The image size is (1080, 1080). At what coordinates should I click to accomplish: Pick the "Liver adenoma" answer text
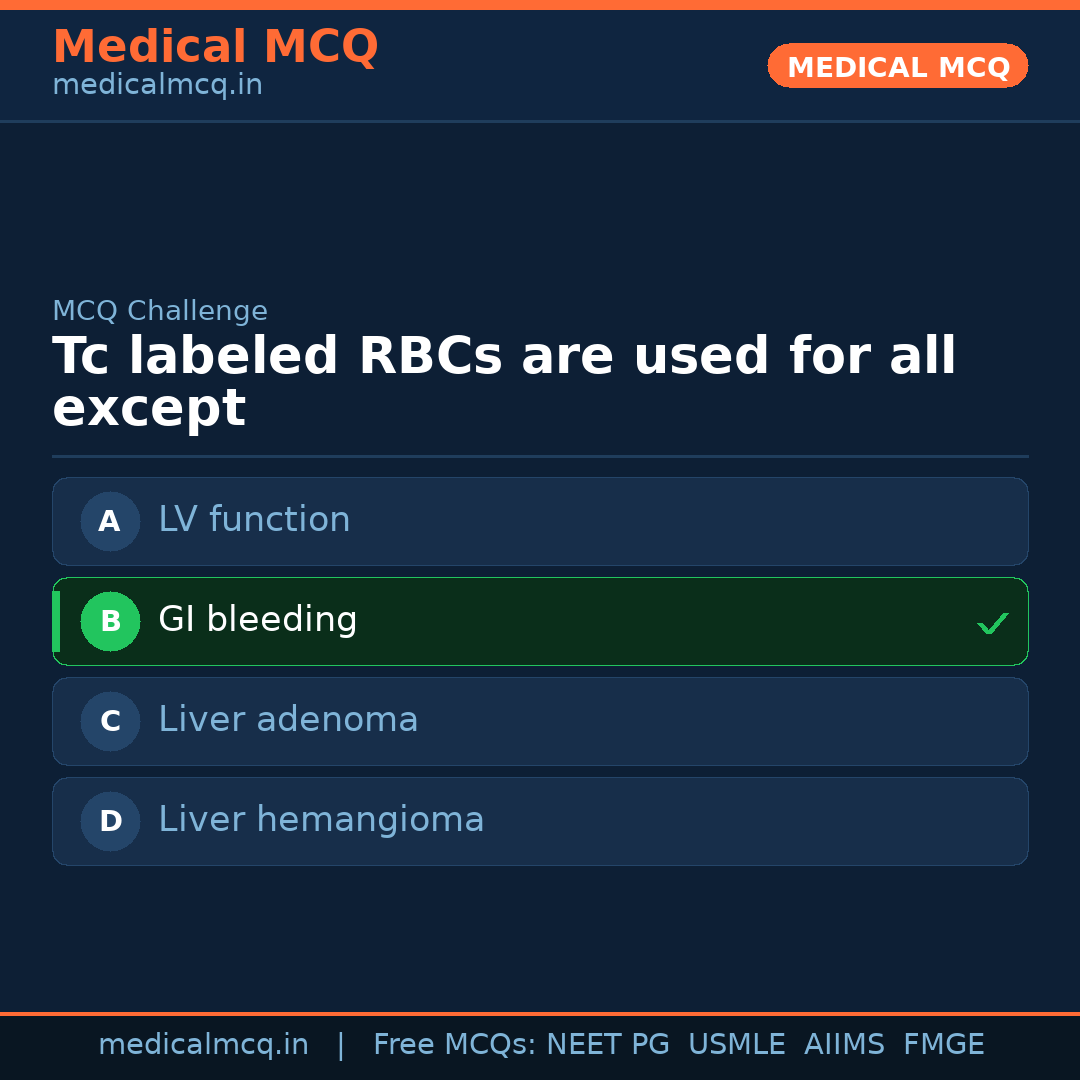point(288,720)
